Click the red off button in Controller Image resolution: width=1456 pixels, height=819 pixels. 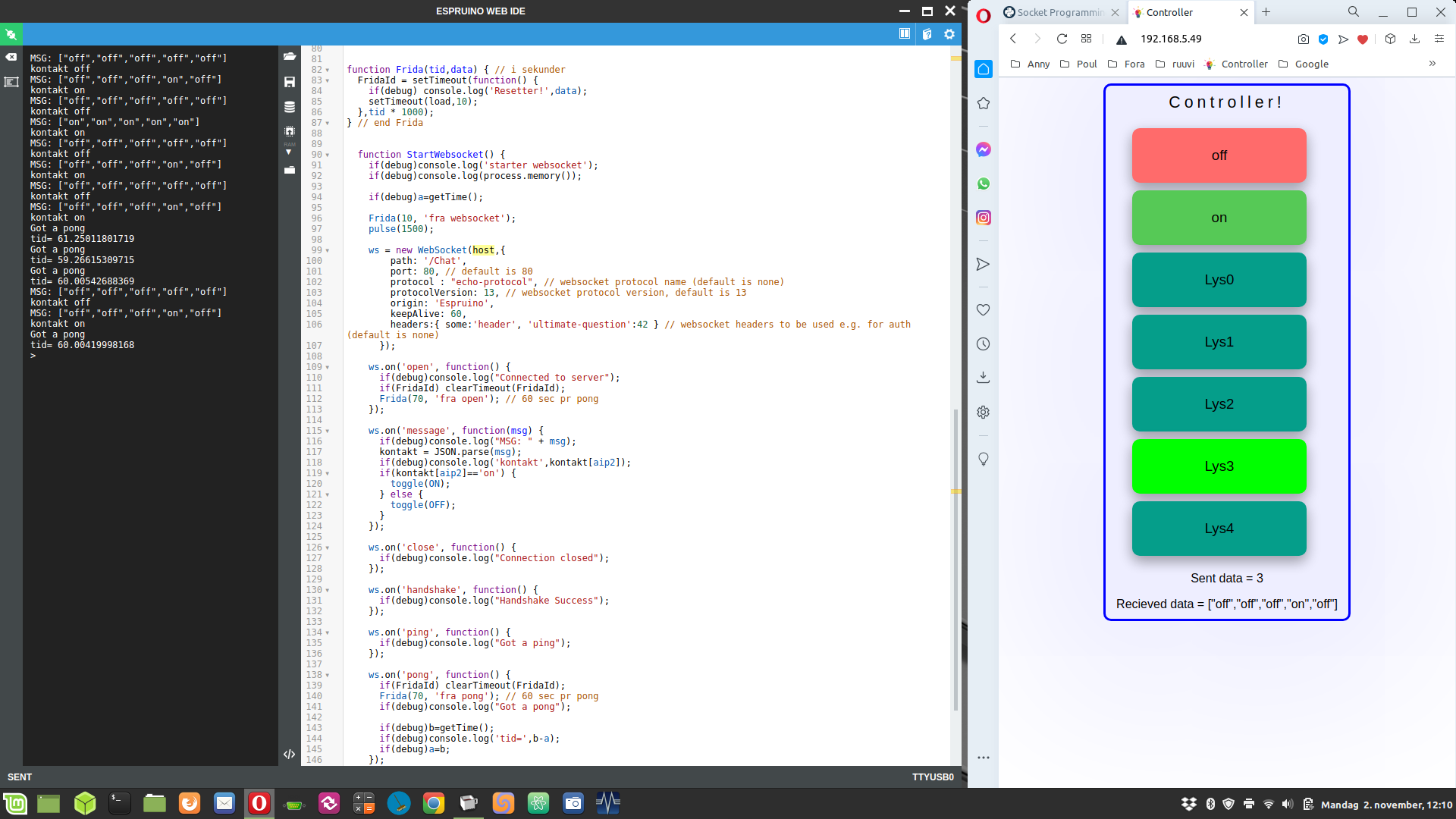pyautogui.click(x=1219, y=155)
